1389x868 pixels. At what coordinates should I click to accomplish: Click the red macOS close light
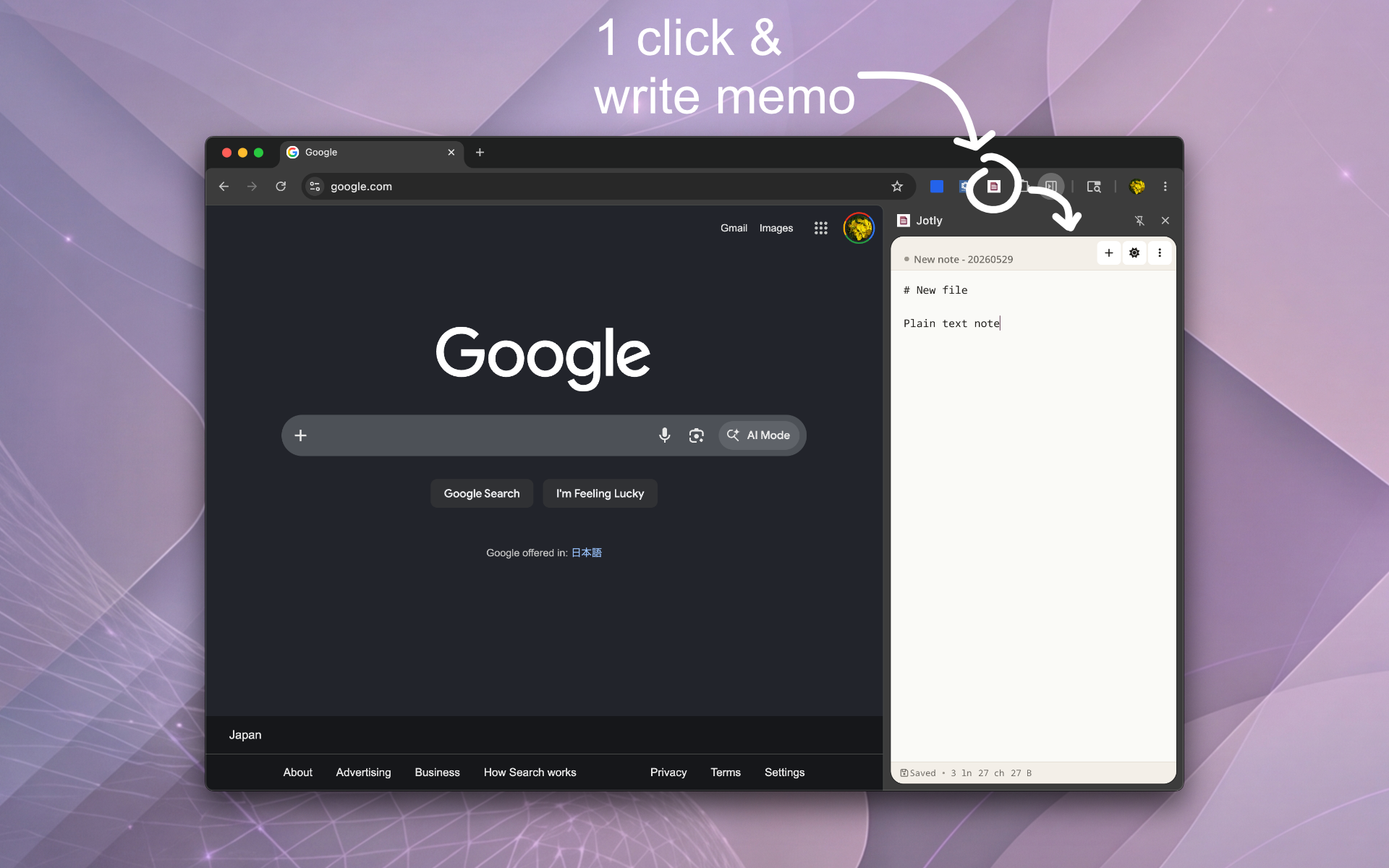point(226,153)
